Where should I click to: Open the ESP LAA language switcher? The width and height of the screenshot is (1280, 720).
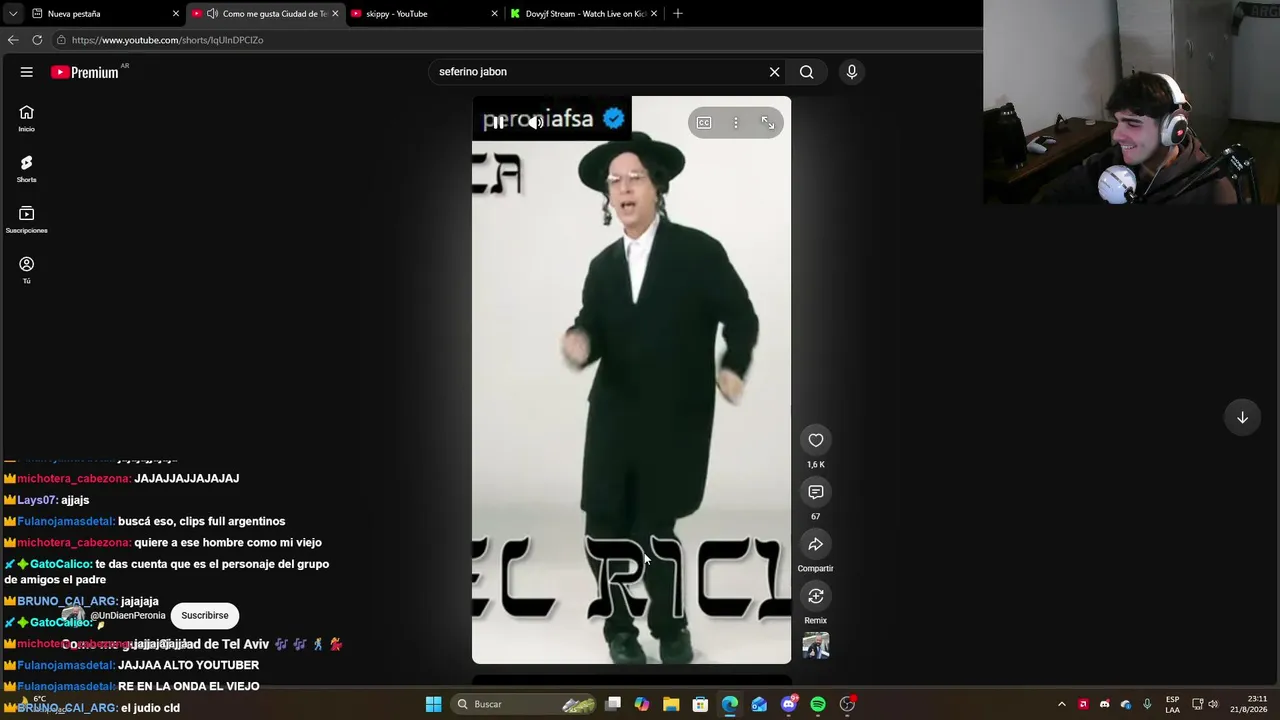pyautogui.click(x=1172, y=705)
